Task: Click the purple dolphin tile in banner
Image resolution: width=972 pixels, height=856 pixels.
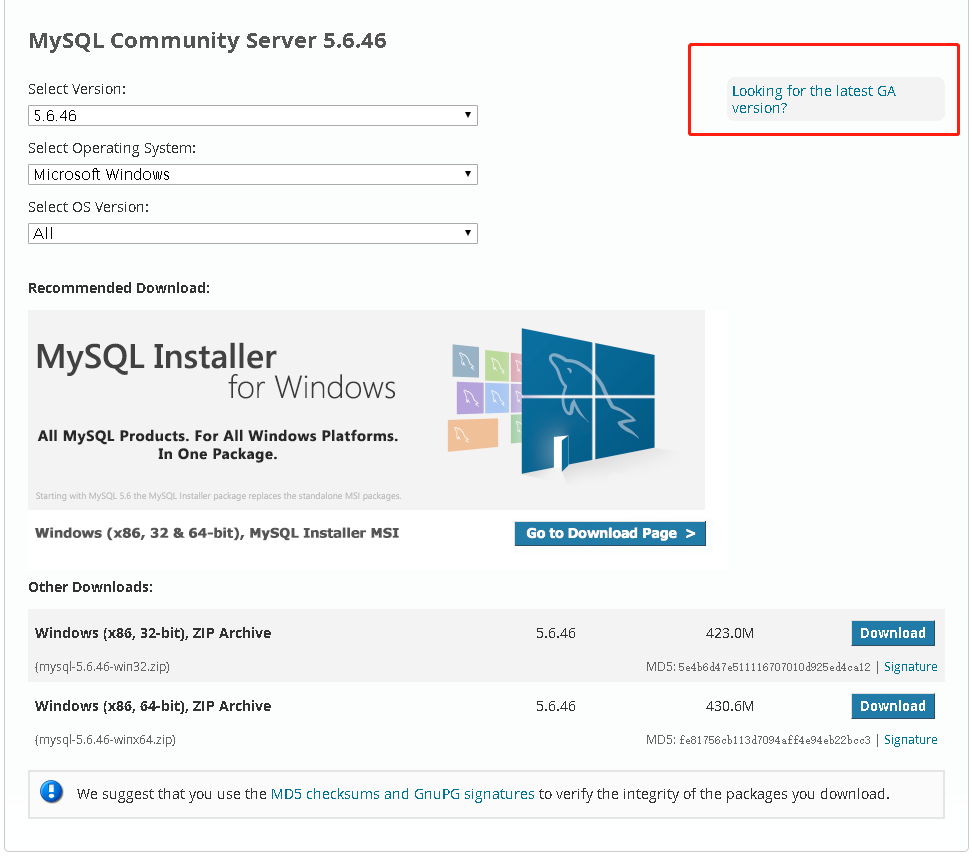Action: (470, 397)
